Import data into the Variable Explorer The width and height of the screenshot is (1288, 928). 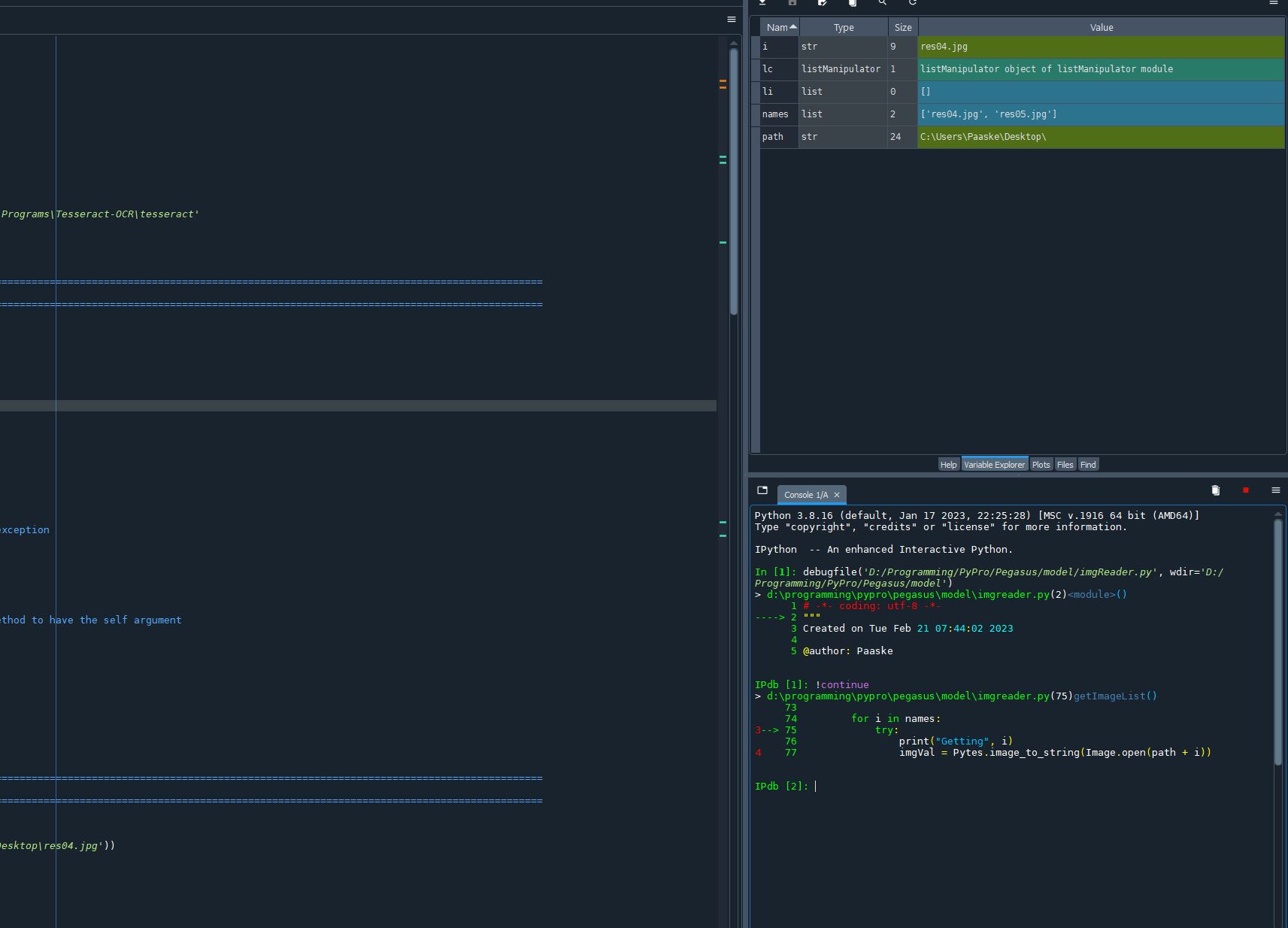tap(762, 4)
